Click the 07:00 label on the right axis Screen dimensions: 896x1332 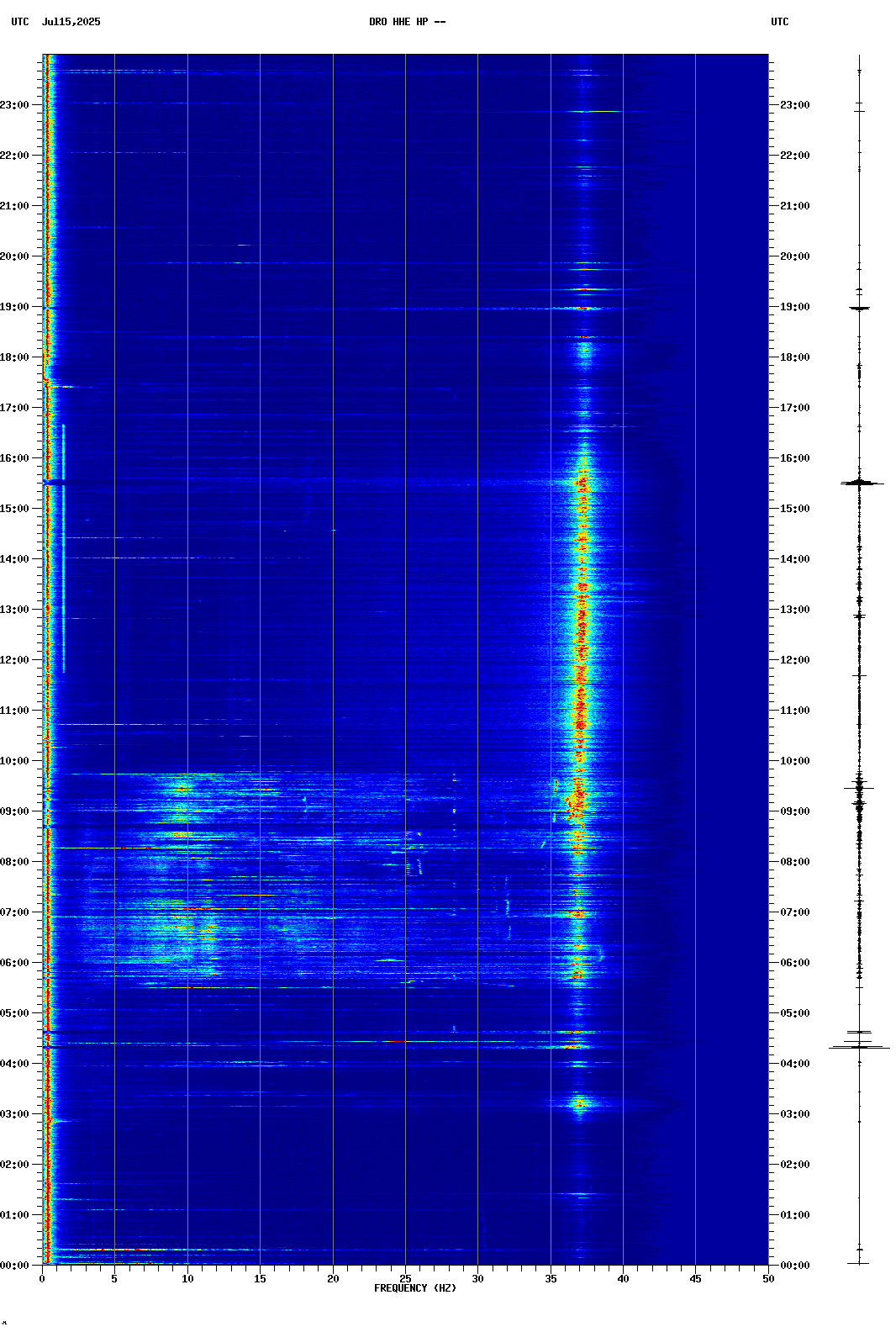tap(795, 912)
